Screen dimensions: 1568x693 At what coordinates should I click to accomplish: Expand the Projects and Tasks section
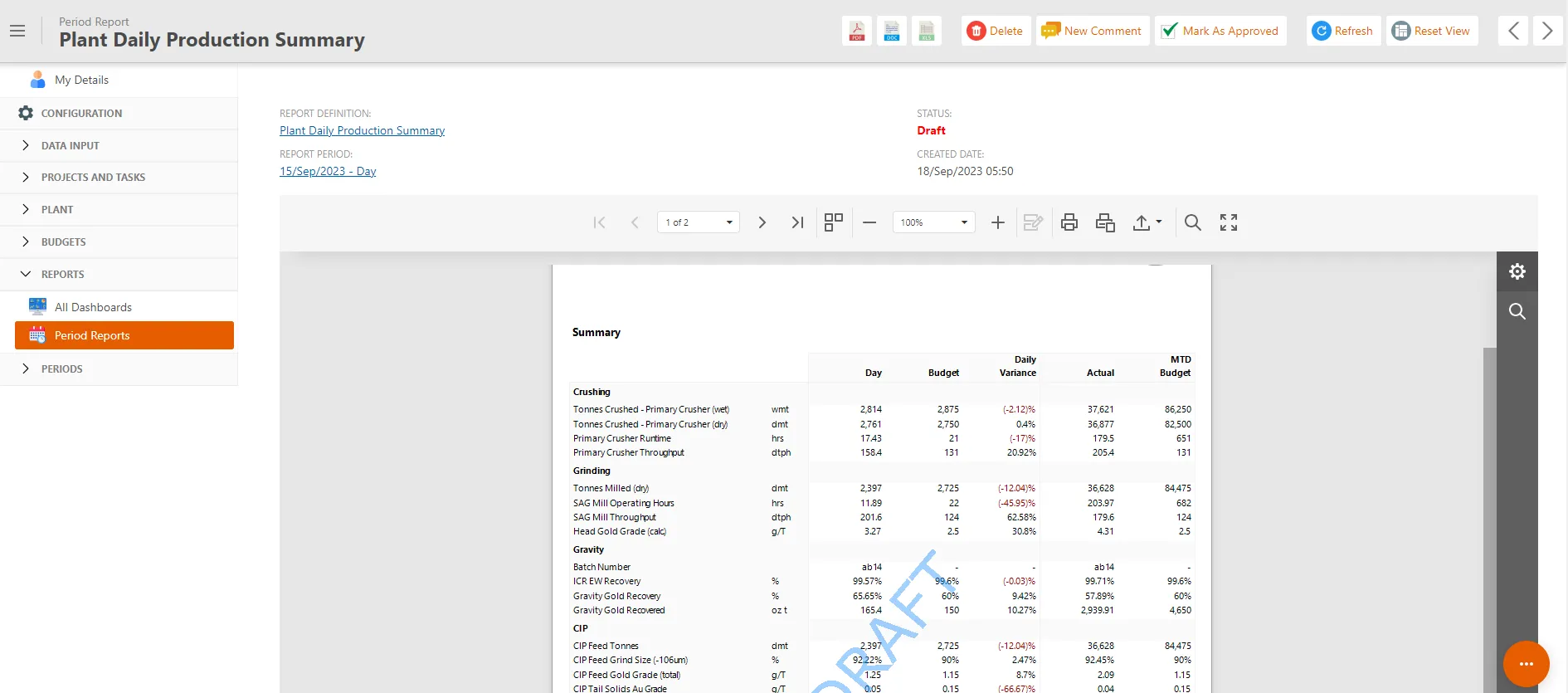[119, 178]
